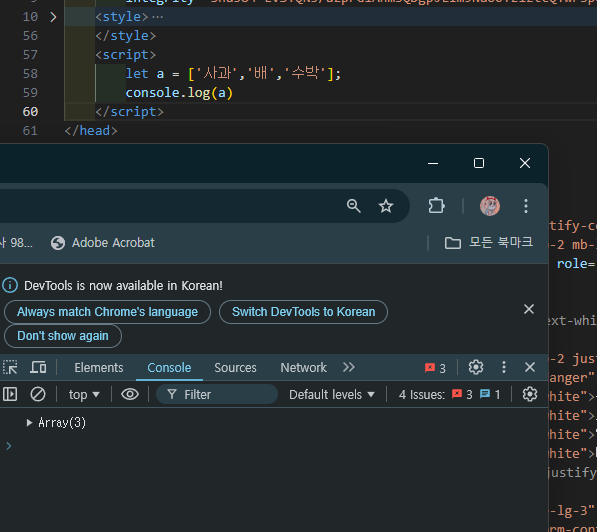Viewport: 597px width, 532px height.
Task: Click Switch DevTools to Korean button
Action: (x=303, y=312)
